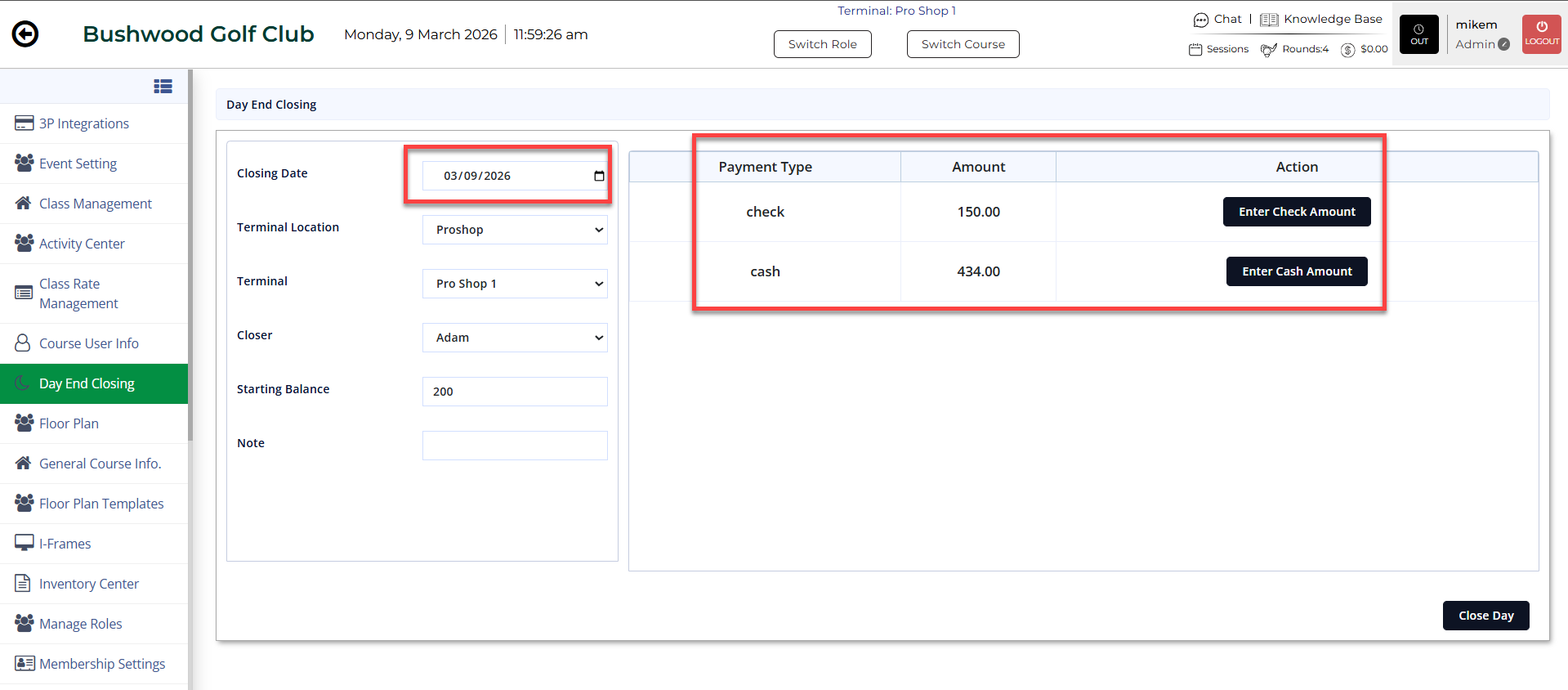Click the back arrow icon beside the club name
This screenshot has height=690, width=1568.
coord(25,34)
